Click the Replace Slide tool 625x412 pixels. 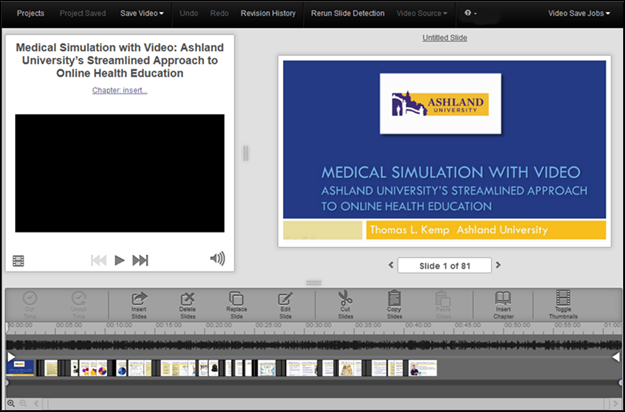pos(236,305)
